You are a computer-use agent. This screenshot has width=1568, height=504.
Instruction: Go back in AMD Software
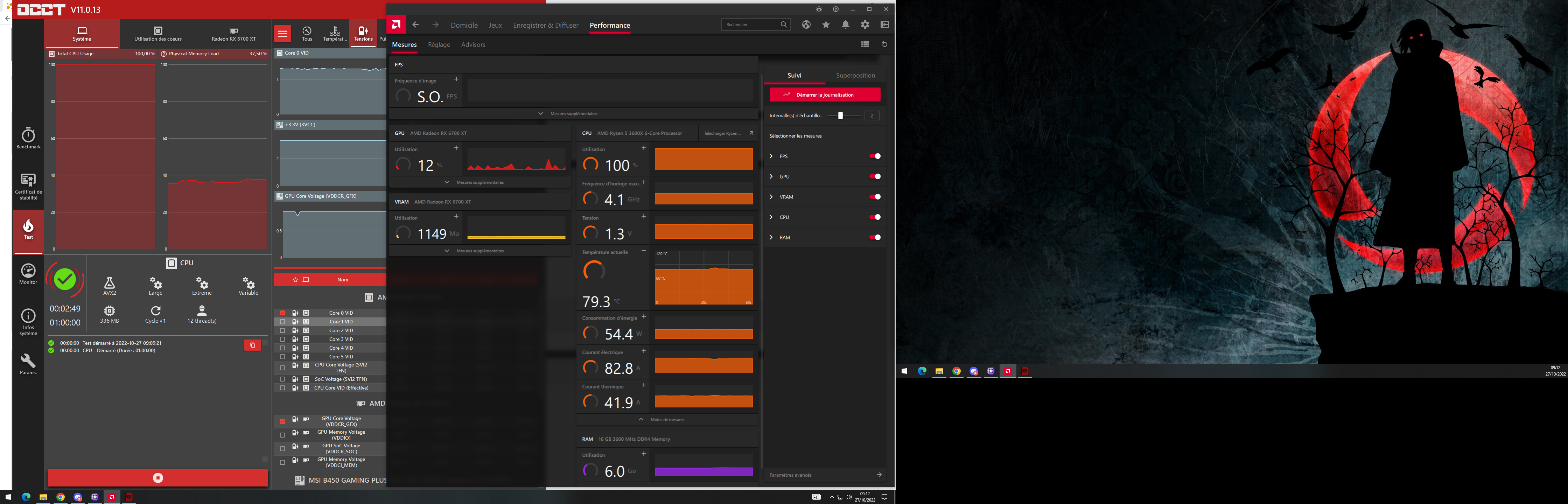coord(416,25)
